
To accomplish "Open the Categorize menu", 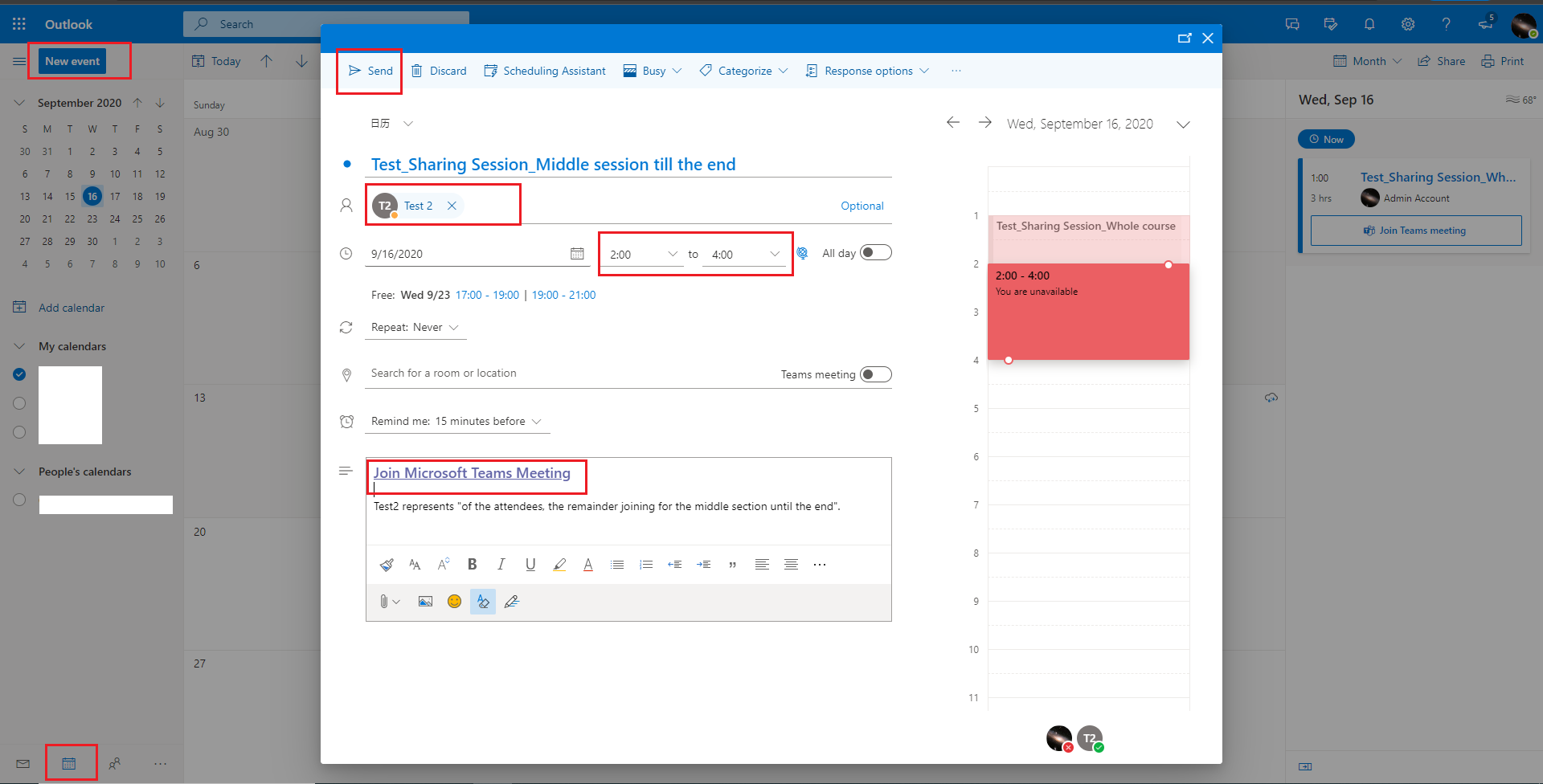I will pyautogui.click(x=743, y=71).
